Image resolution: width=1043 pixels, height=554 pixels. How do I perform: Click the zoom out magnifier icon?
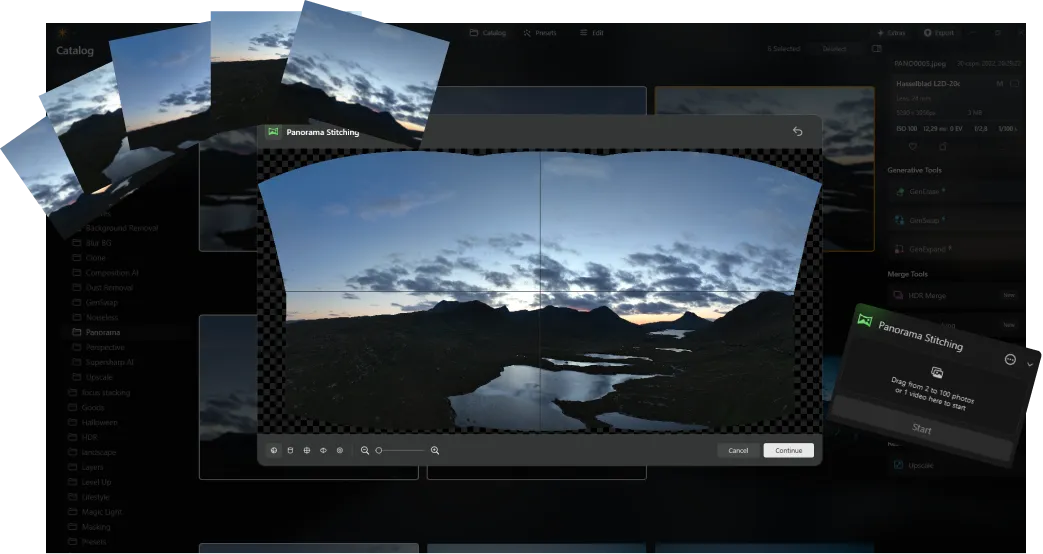pyautogui.click(x=365, y=450)
